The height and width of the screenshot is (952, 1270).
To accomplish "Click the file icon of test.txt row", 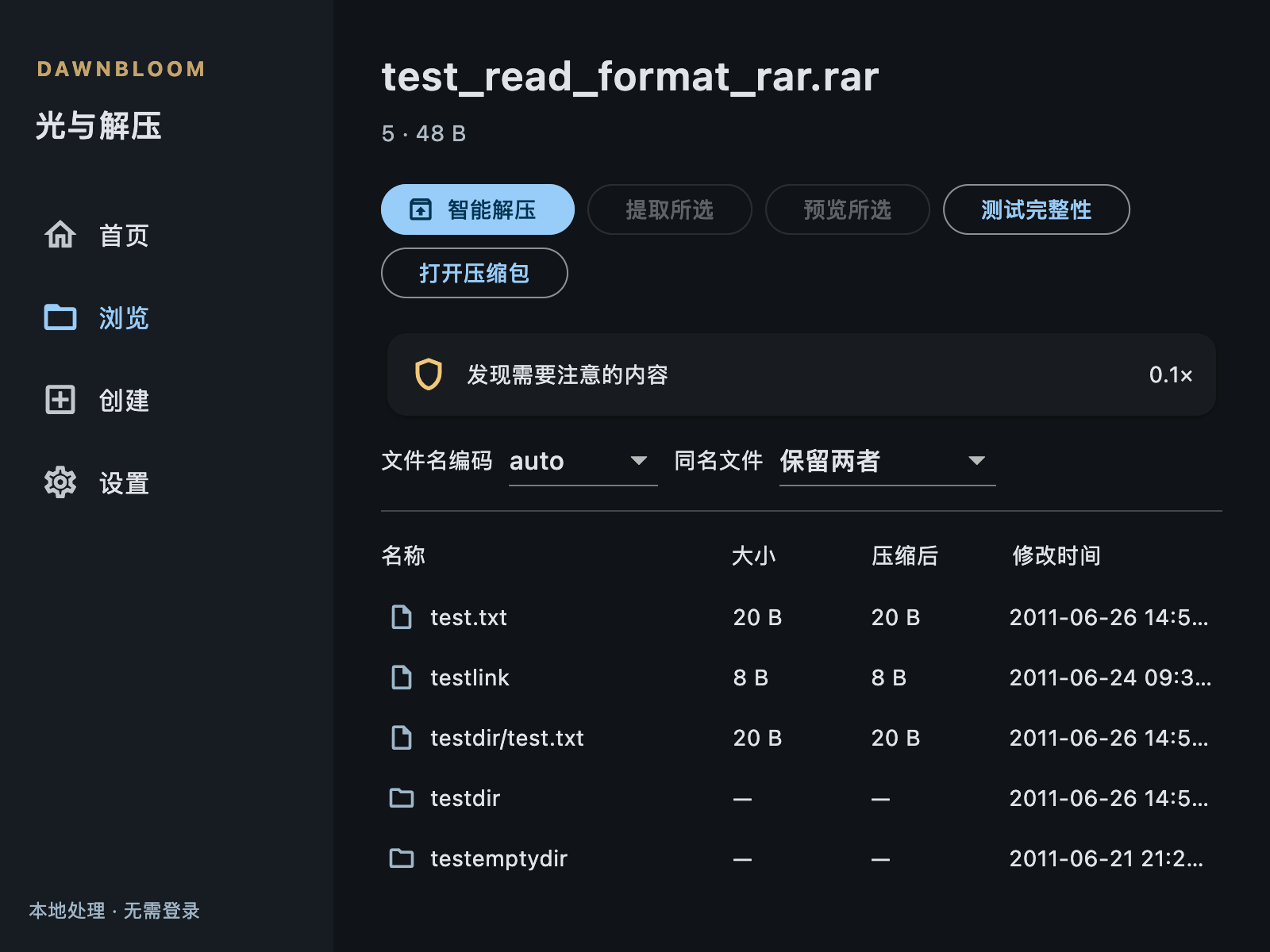I will (x=402, y=617).
